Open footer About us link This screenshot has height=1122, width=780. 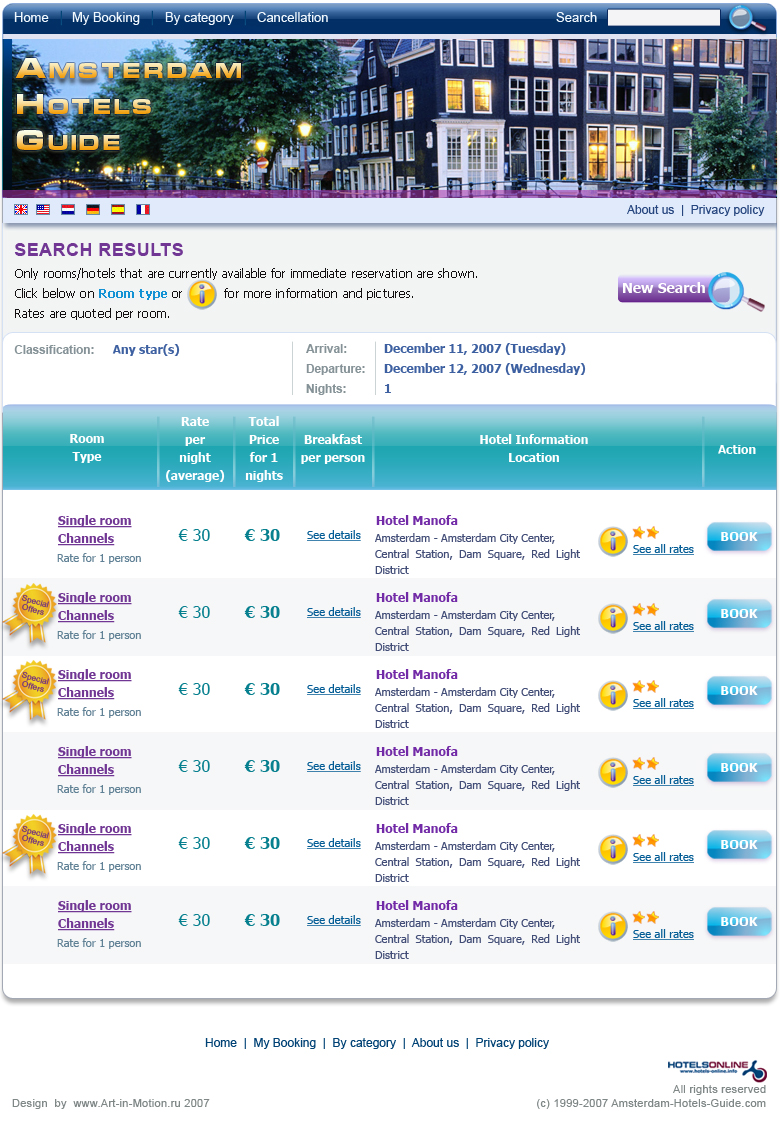tap(435, 1043)
